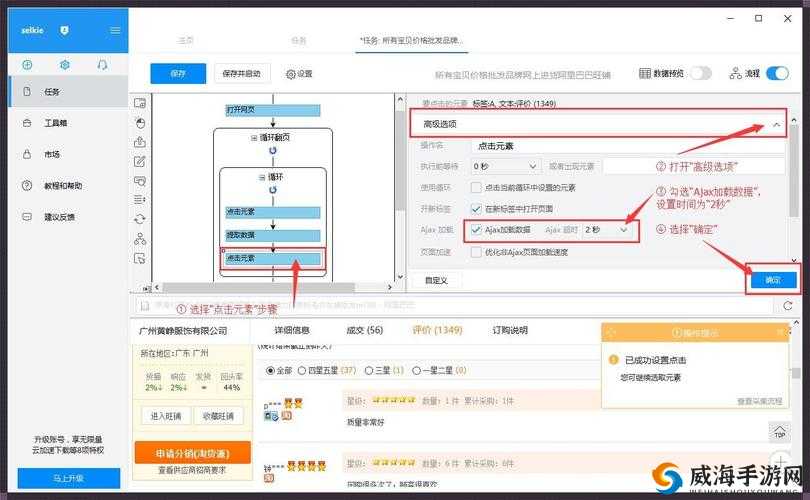Toggle the 流程 switch off

click(x=777, y=73)
